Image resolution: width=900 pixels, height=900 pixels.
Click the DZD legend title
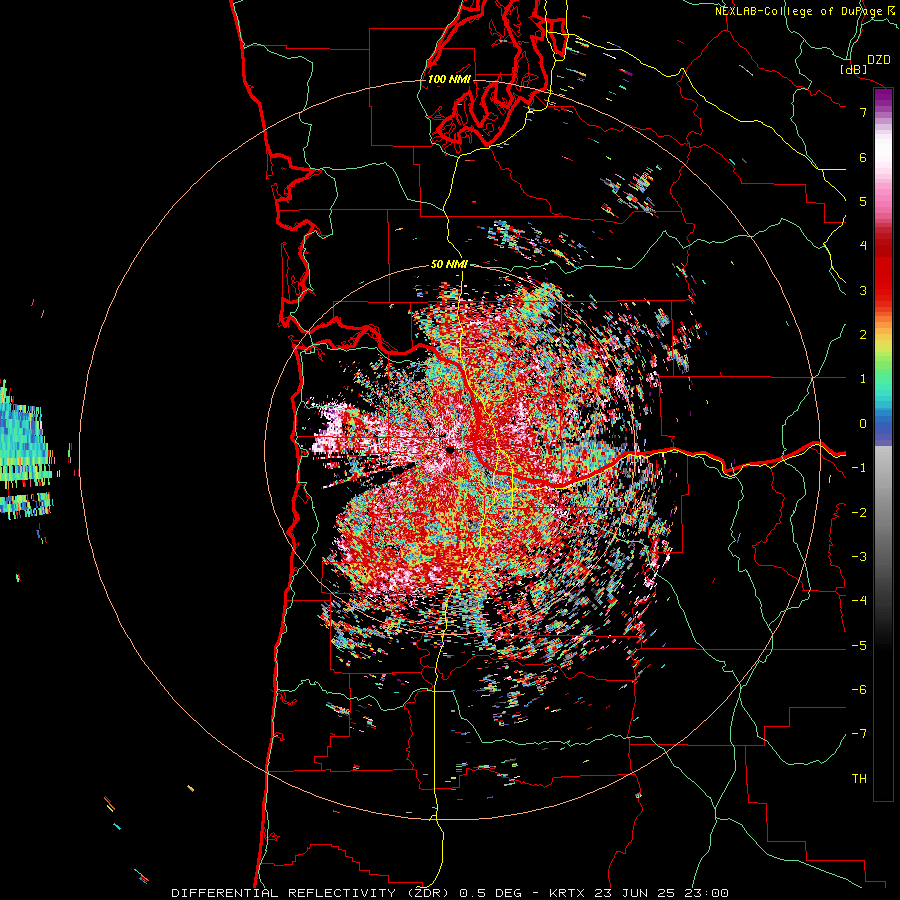click(x=879, y=60)
